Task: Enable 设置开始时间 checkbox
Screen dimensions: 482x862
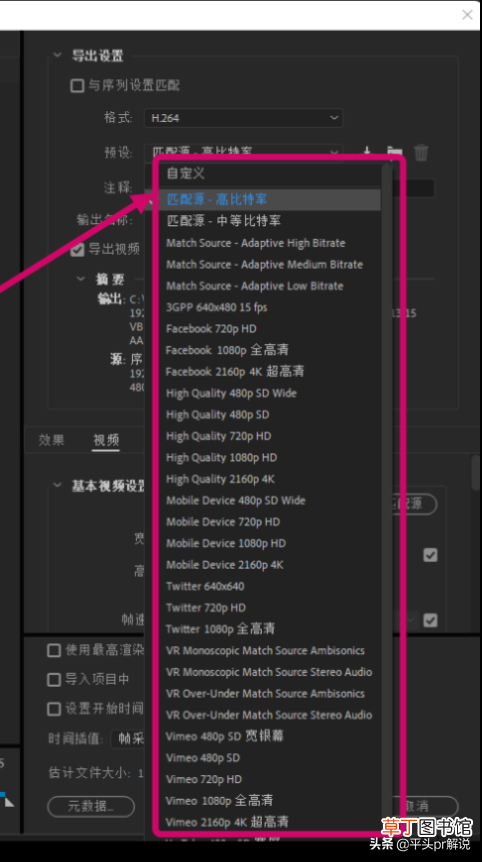Action: click(54, 709)
